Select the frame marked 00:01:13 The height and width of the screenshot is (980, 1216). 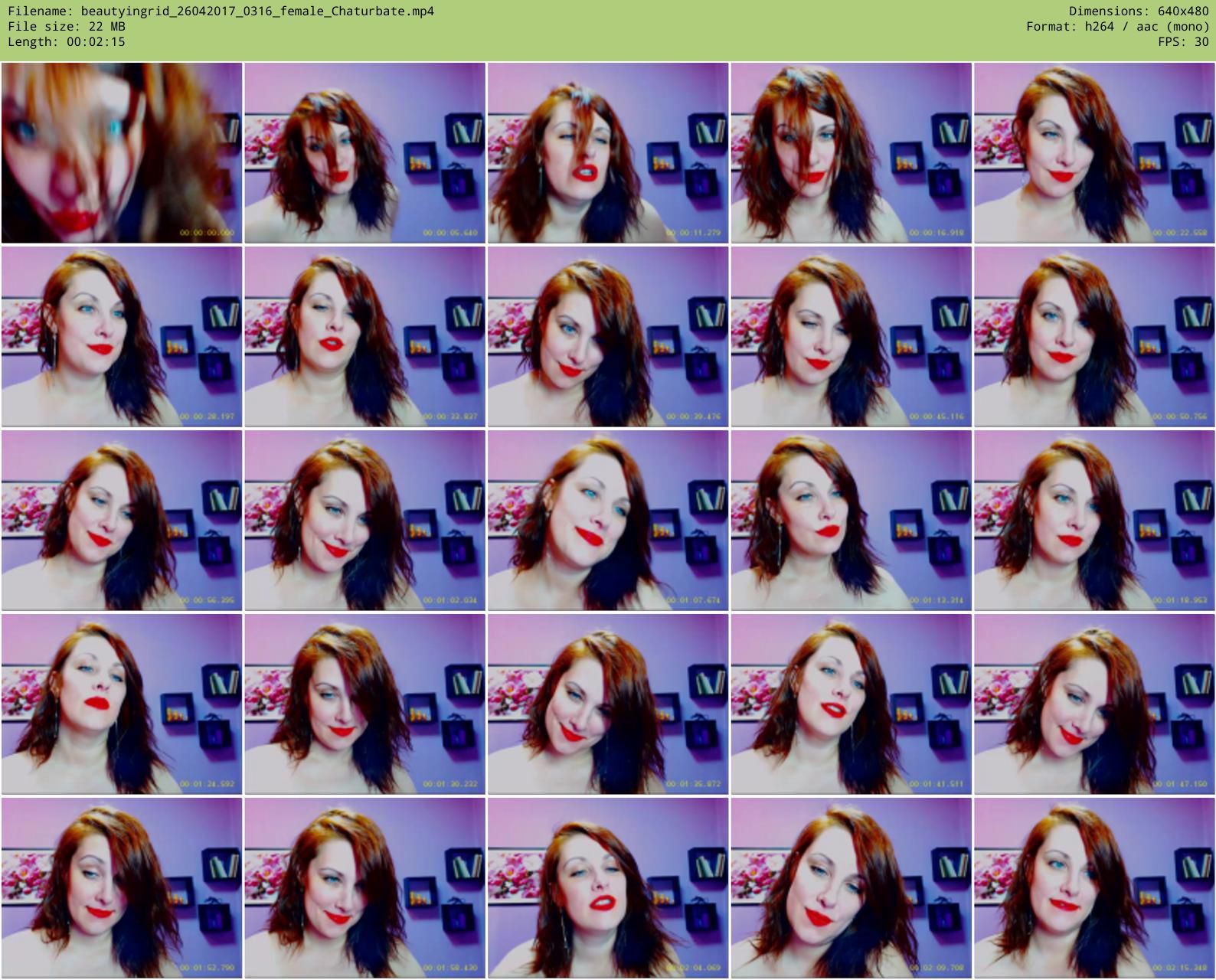click(851, 521)
